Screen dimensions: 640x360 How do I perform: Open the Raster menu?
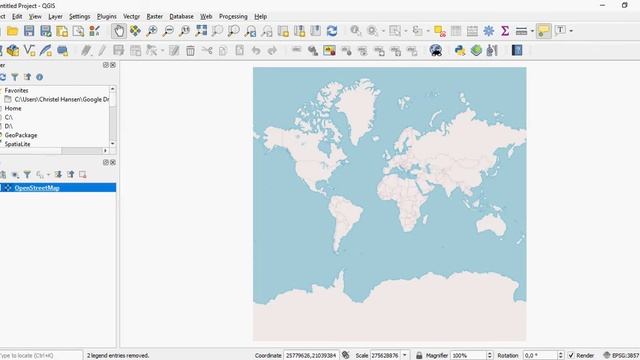coord(155,17)
